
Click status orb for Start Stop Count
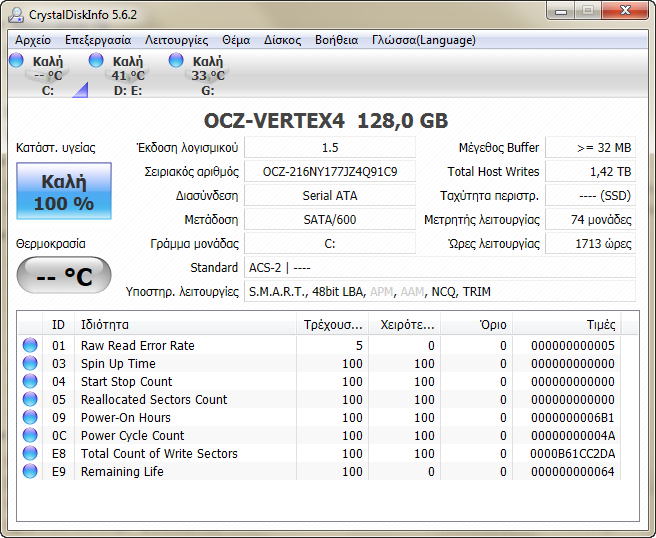click(x=30, y=381)
